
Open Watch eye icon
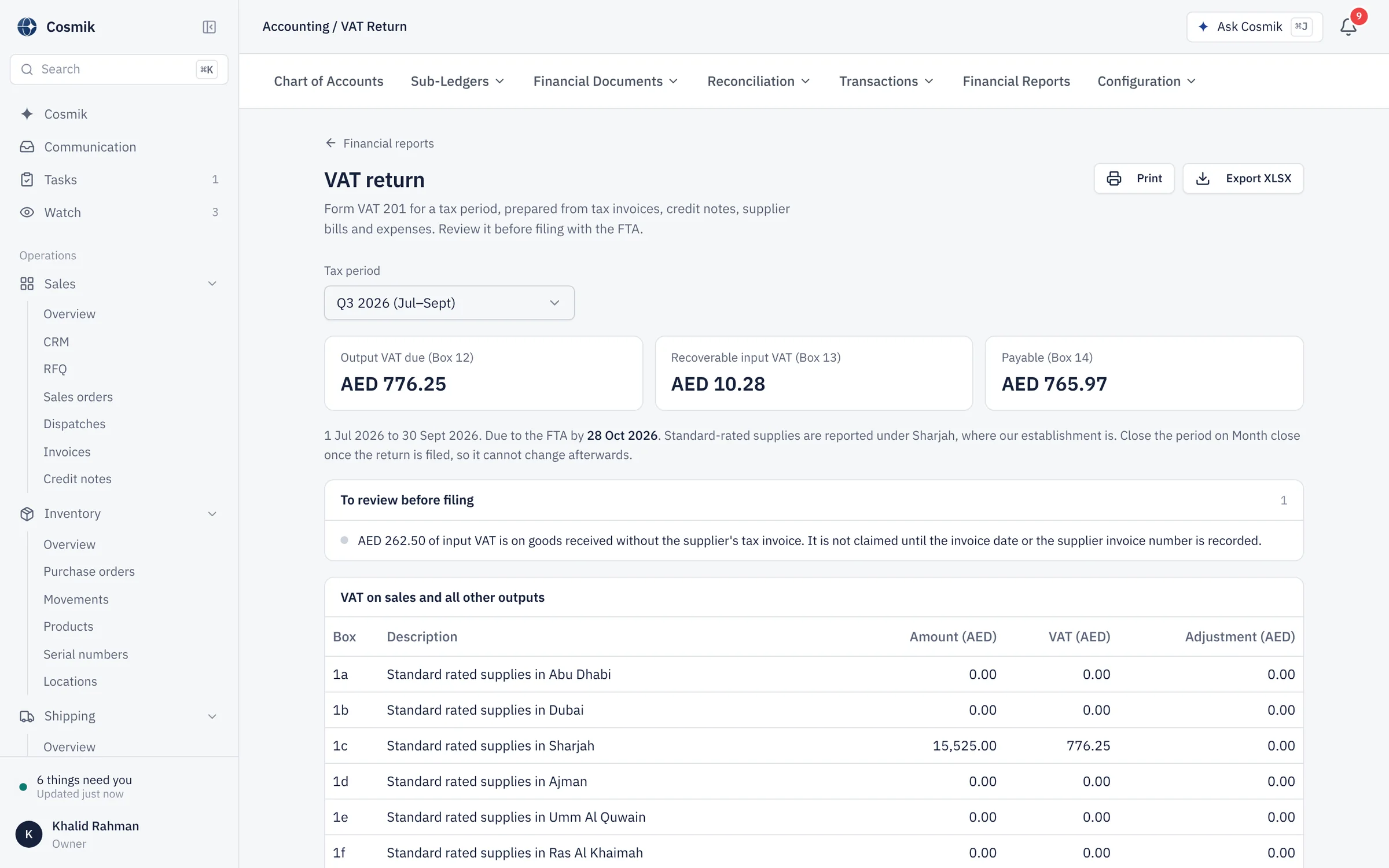pos(27,212)
